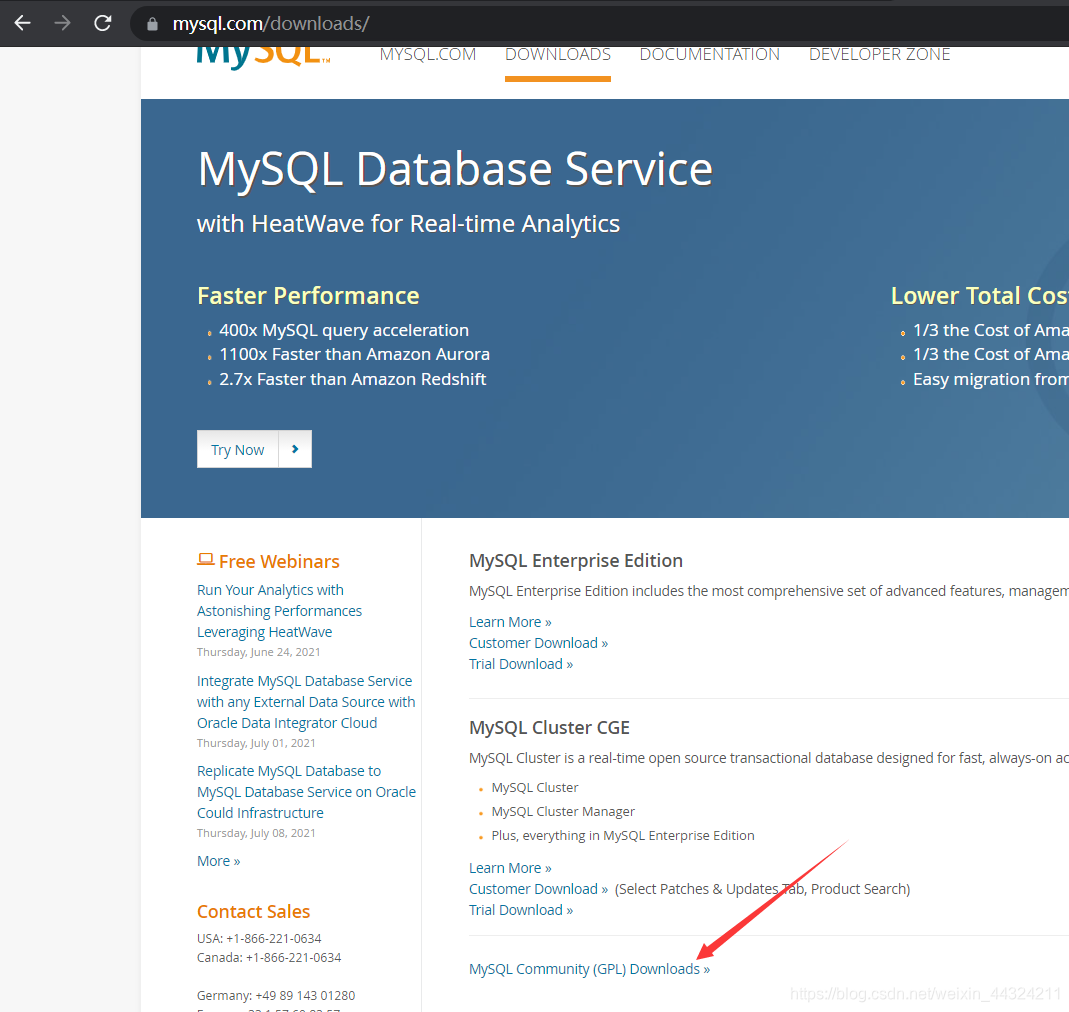Click with HeatWave for Real-time Analytics subtitle
The width and height of the screenshot is (1069, 1012).
408,224
